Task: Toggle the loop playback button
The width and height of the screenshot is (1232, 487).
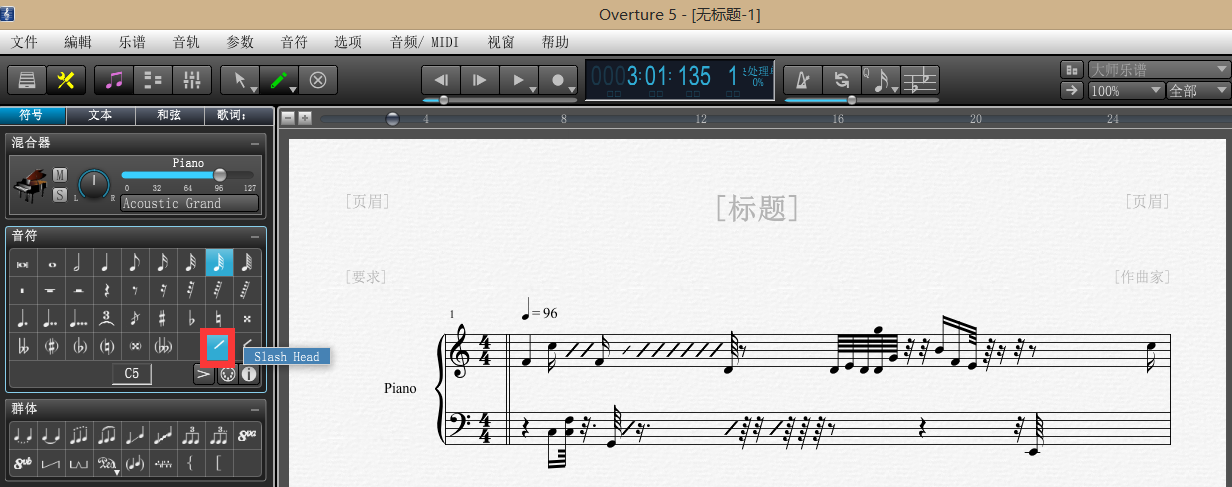Action: 842,80
